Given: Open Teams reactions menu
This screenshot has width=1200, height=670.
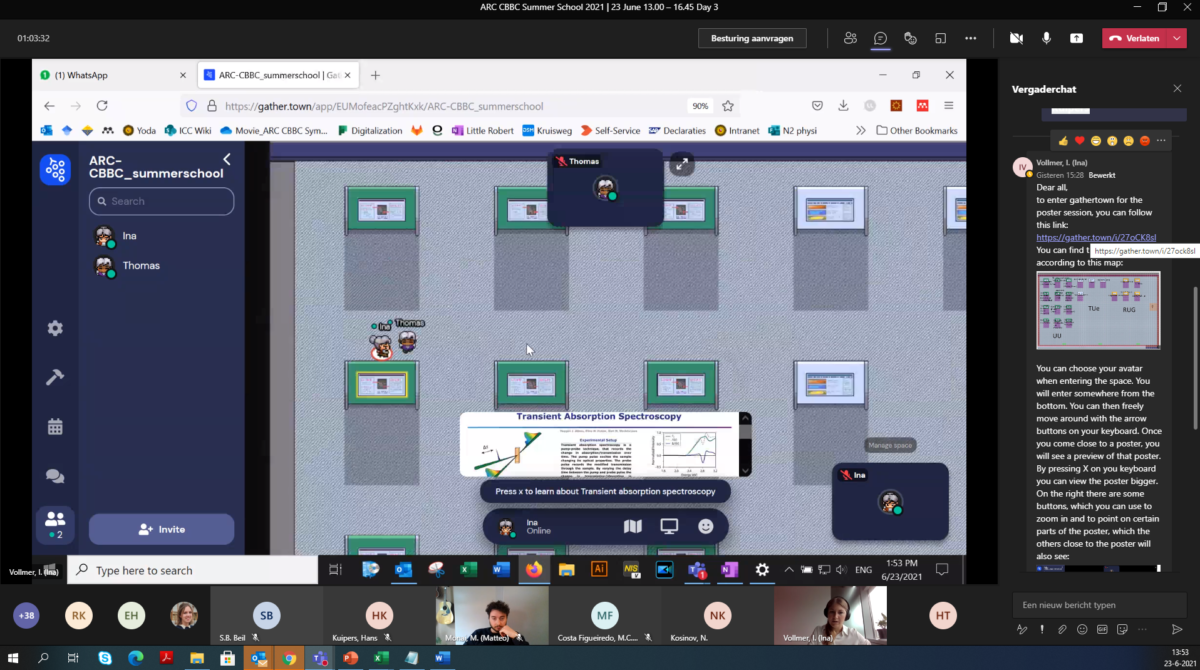Looking at the screenshot, I should (x=910, y=38).
